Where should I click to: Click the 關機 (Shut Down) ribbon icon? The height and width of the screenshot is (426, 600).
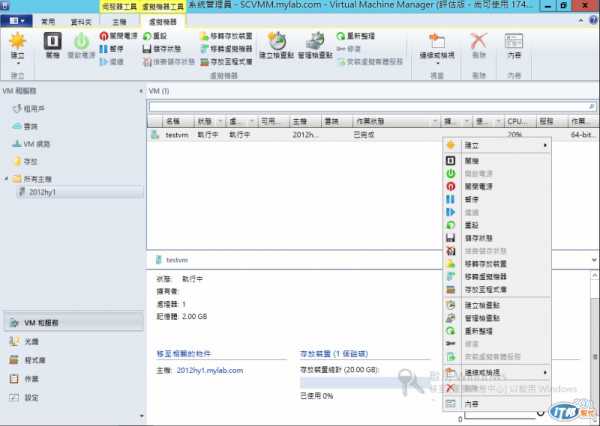point(52,45)
